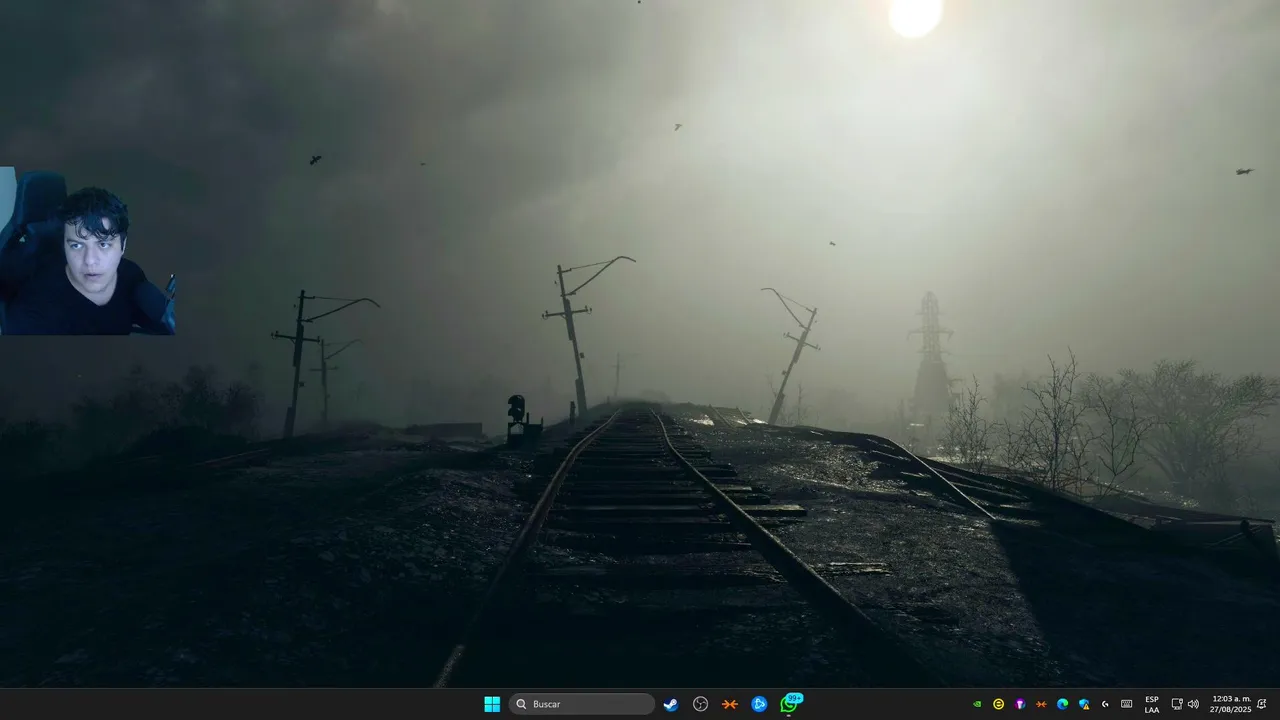Click the orange arrows tray icon
This screenshot has height=720, width=1280.
click(x=1041, y=704)
